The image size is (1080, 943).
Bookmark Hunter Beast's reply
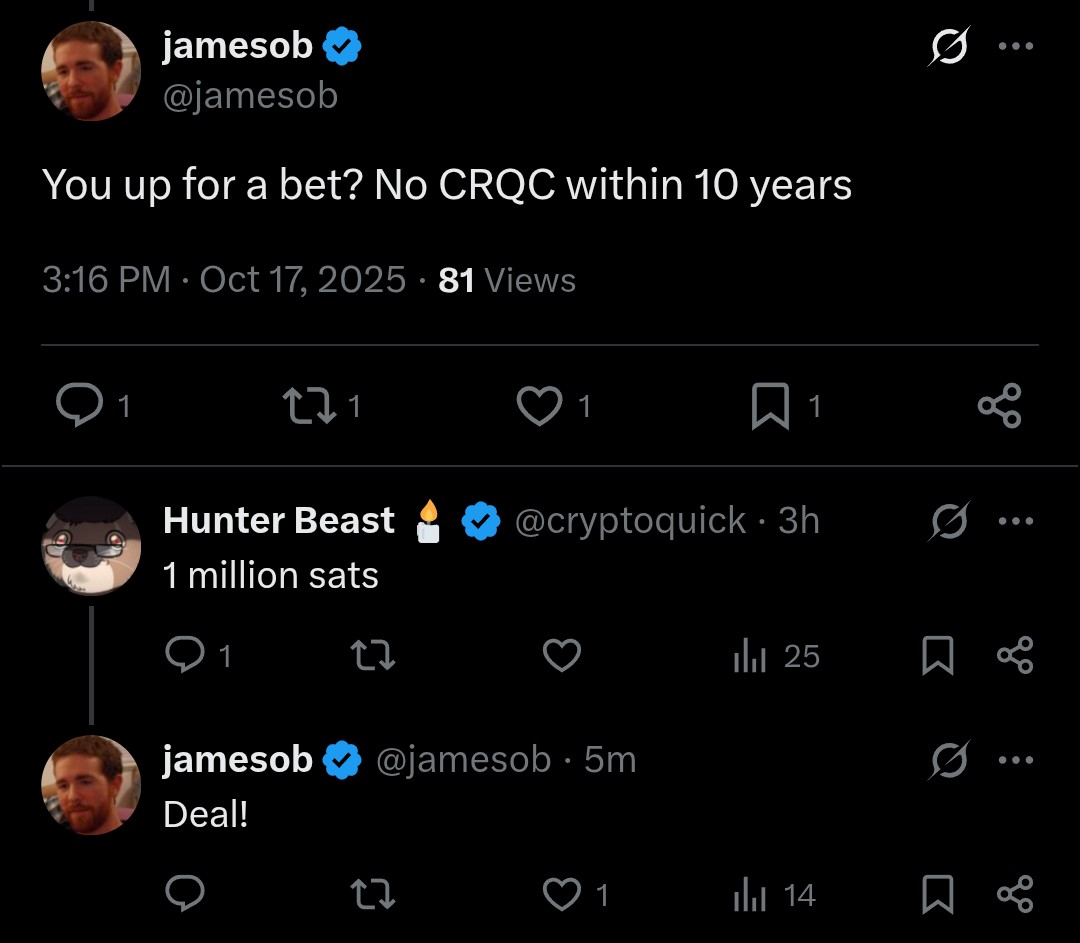[x=937, y=655]
